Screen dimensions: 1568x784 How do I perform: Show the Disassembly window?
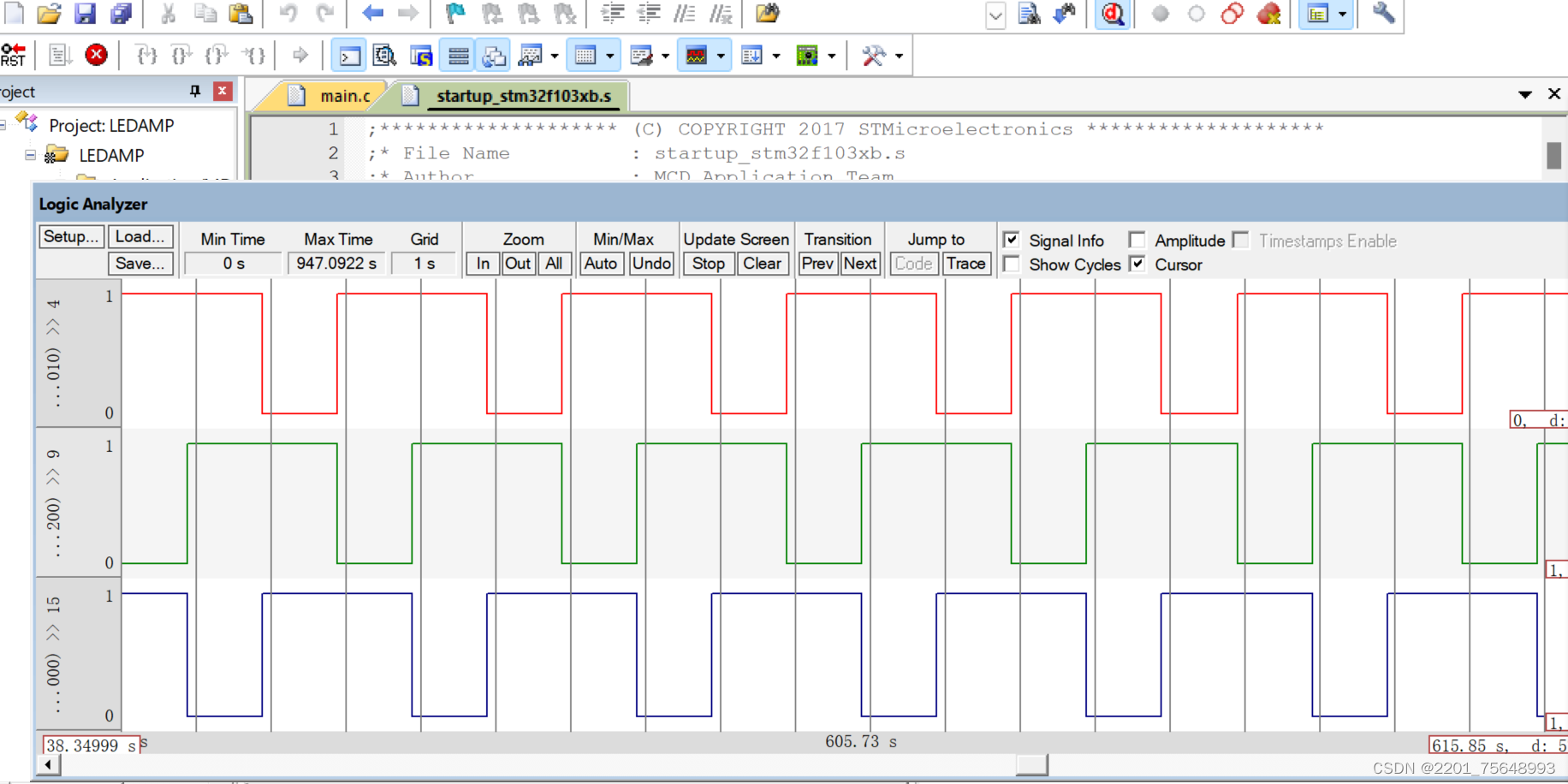point(385,56)
